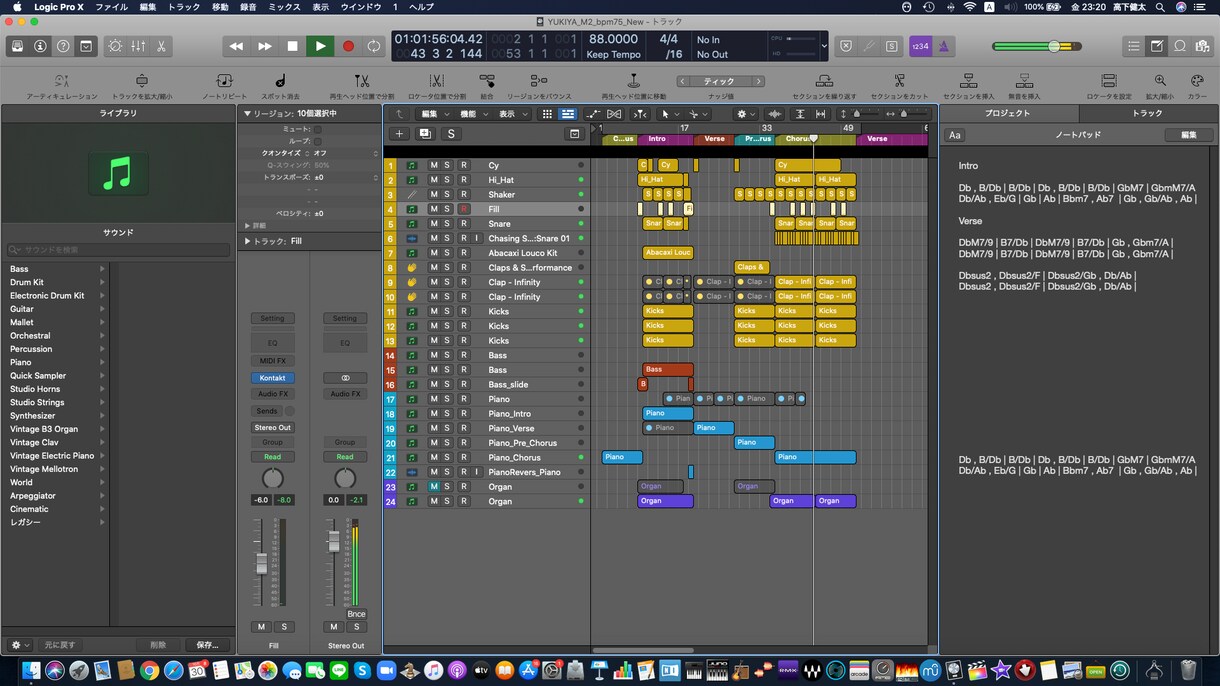Start playback with the Play button

coord(320,46)
